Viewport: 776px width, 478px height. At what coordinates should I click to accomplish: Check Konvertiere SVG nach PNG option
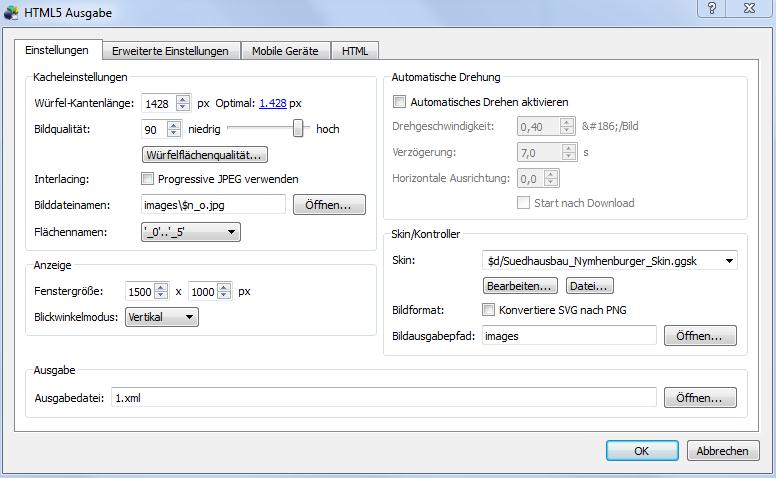point(489,310)
